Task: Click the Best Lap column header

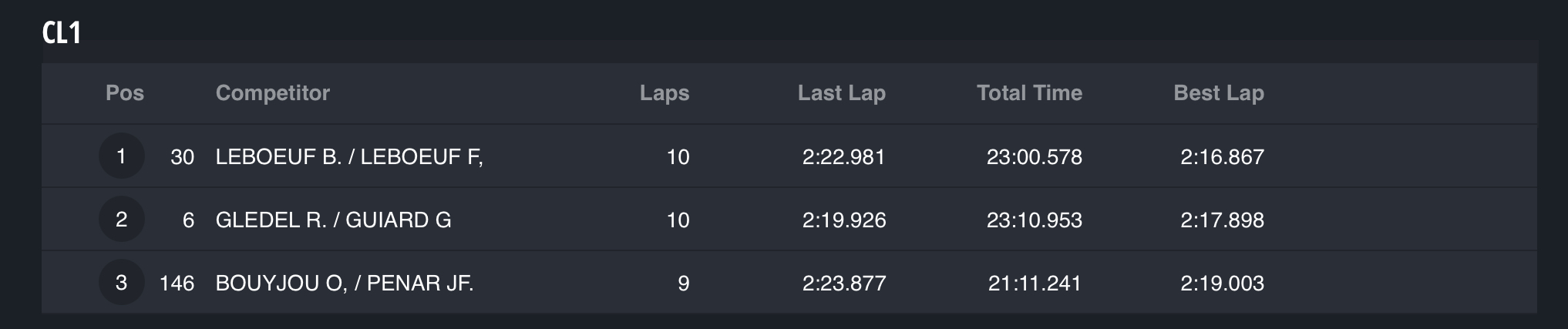Action: 1219,93
